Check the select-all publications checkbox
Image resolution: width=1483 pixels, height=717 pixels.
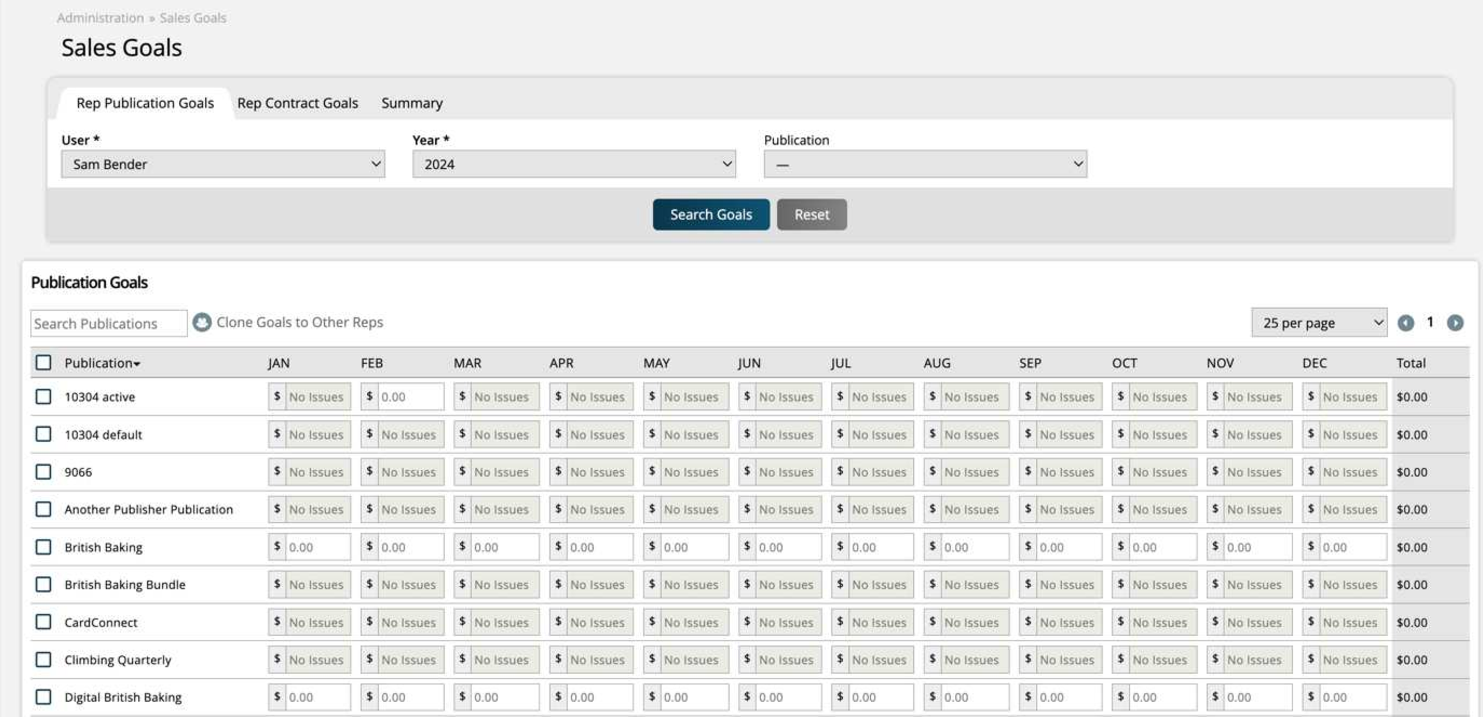[44, 363]
